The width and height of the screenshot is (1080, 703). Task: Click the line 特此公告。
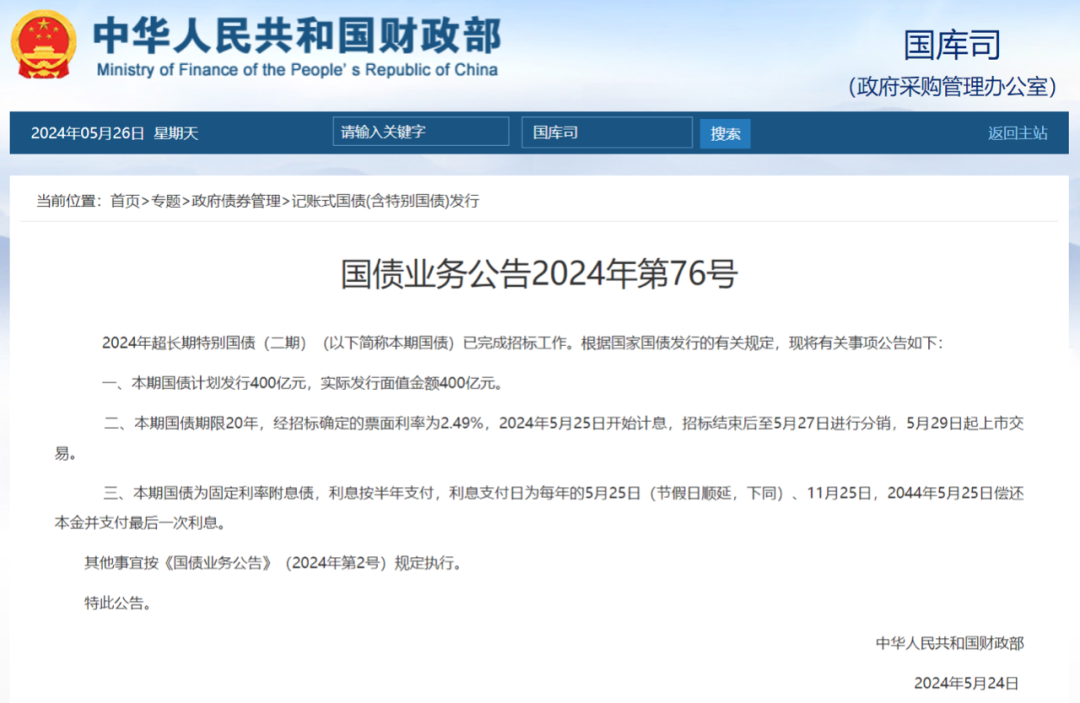(x=118, y=603)
